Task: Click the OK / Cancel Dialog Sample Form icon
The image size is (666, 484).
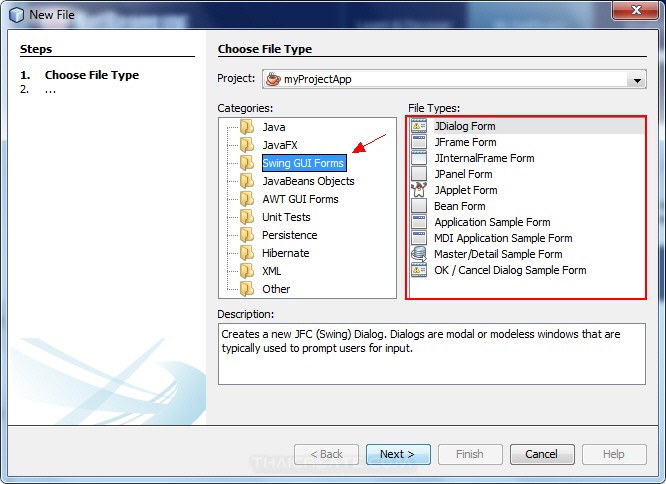Action: [419, 270]
